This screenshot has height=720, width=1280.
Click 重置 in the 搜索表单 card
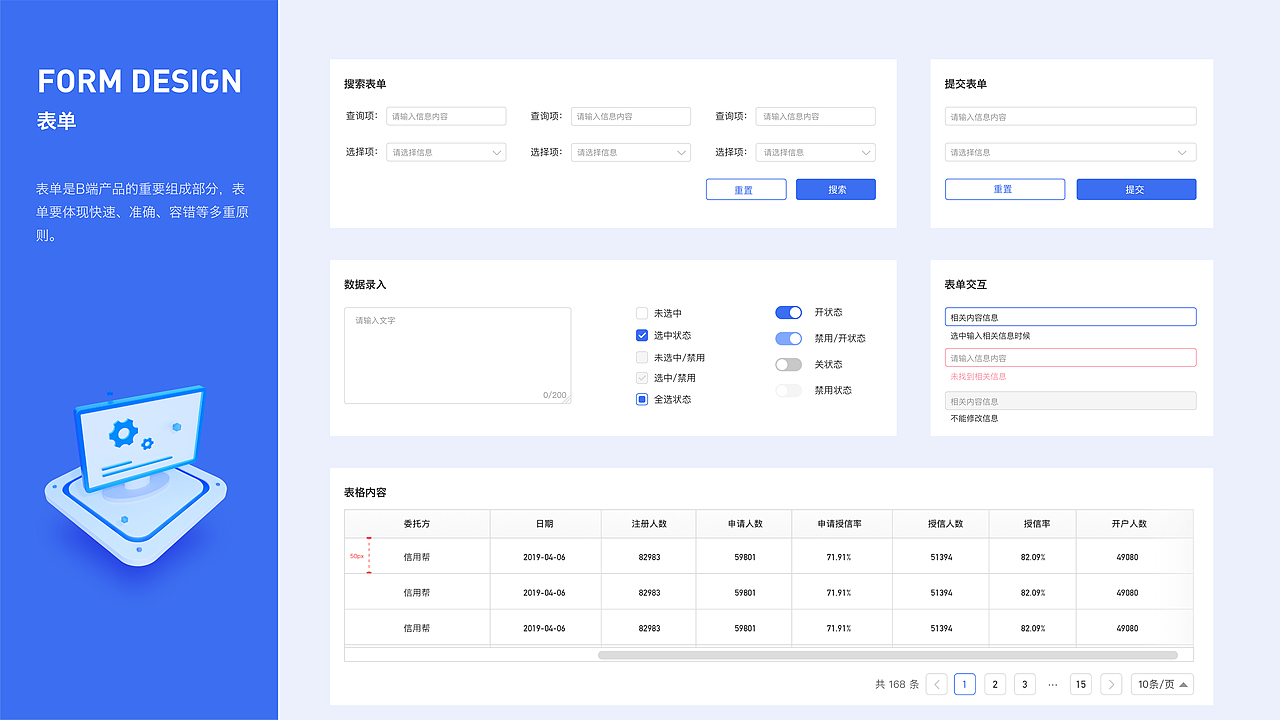tap(746, 189)
